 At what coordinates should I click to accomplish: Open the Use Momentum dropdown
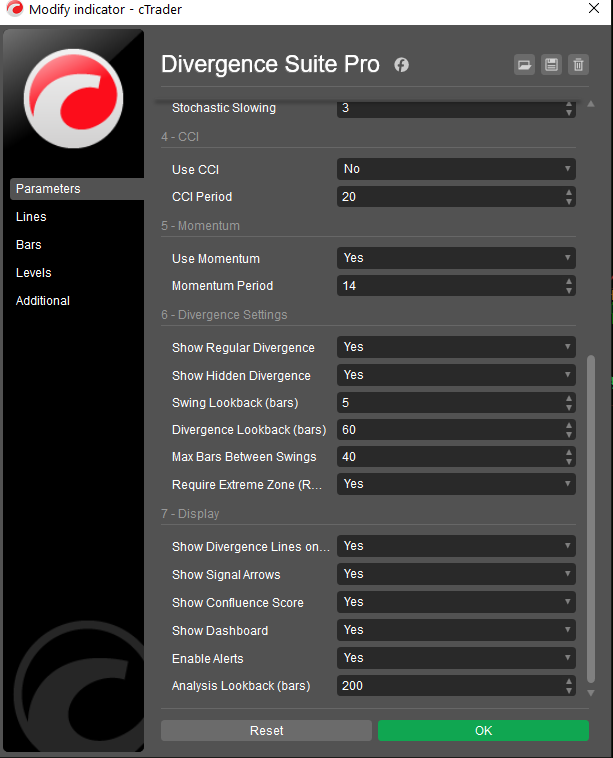456,258
